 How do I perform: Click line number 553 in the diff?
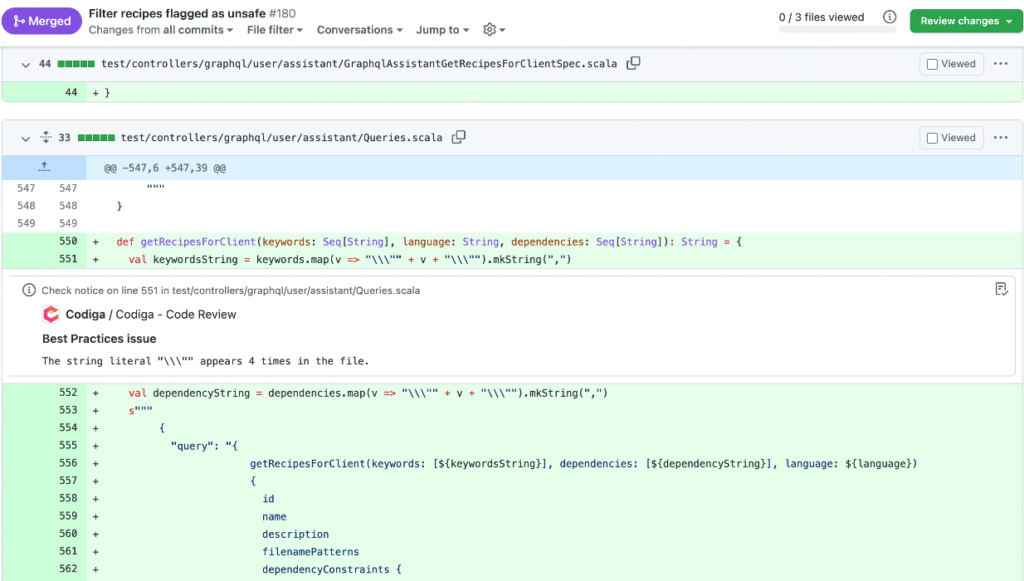point(68,410)
